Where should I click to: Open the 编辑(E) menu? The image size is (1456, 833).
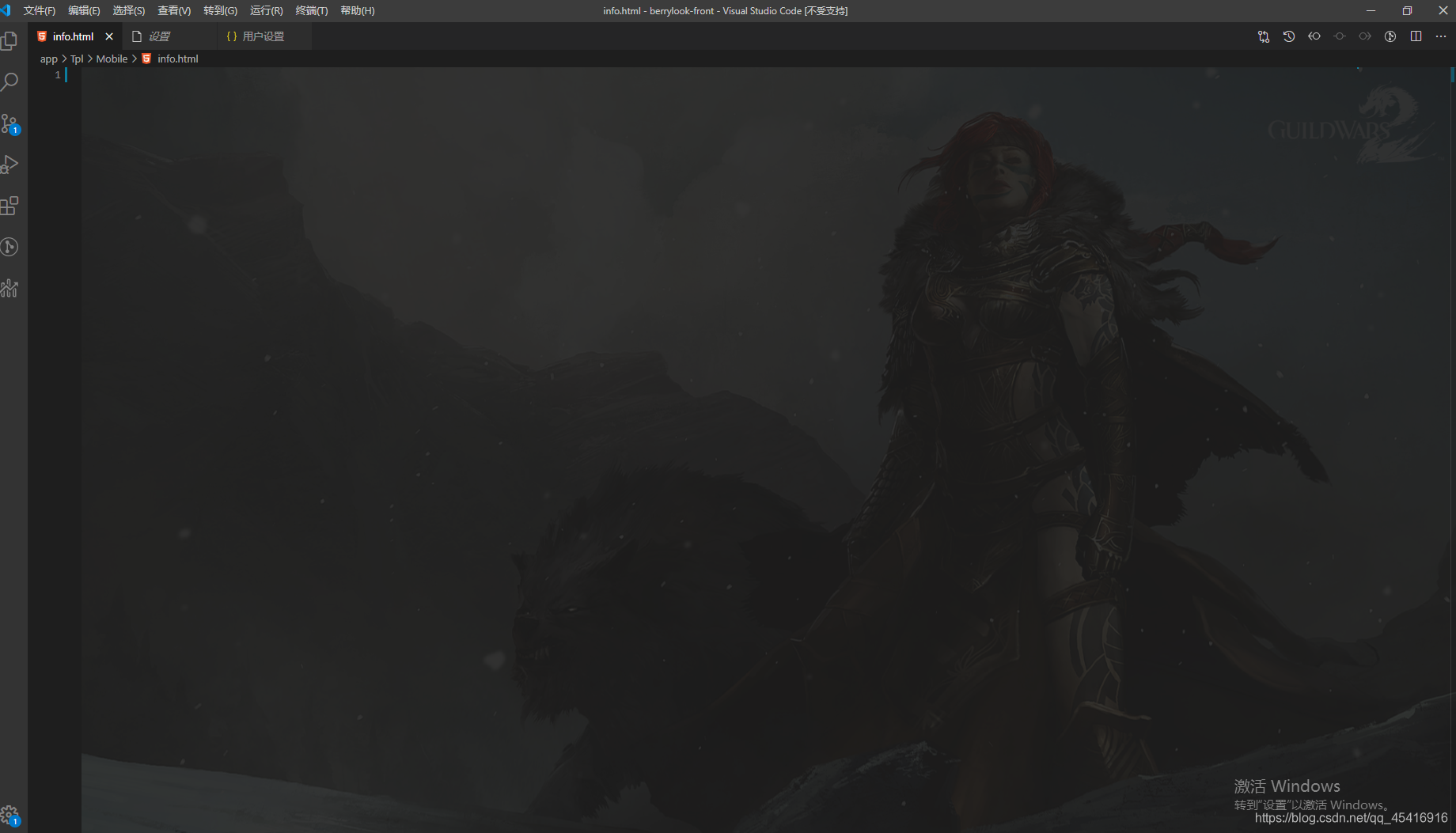click(84, 10)
